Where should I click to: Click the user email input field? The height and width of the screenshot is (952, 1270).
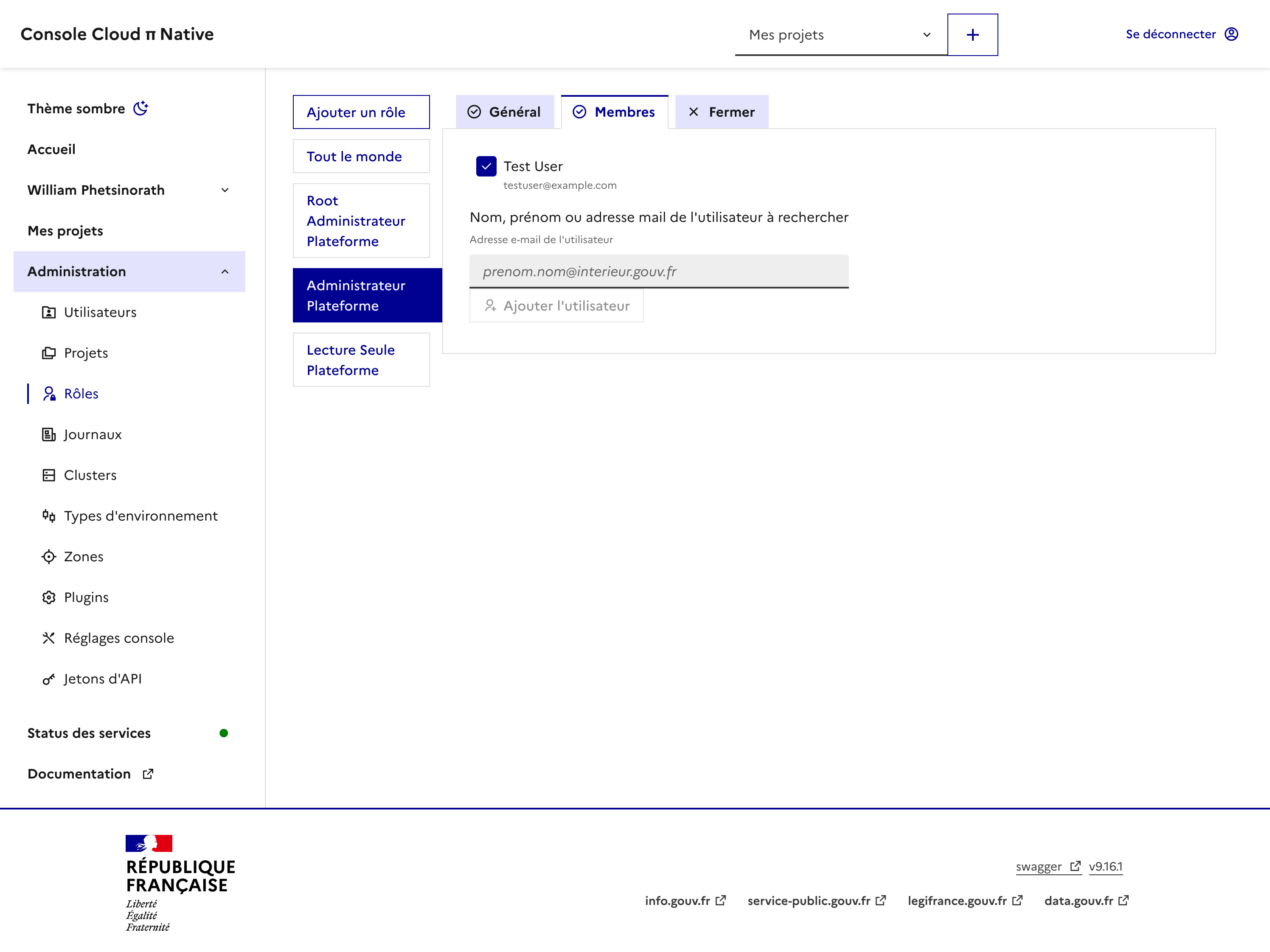point(659,271)
